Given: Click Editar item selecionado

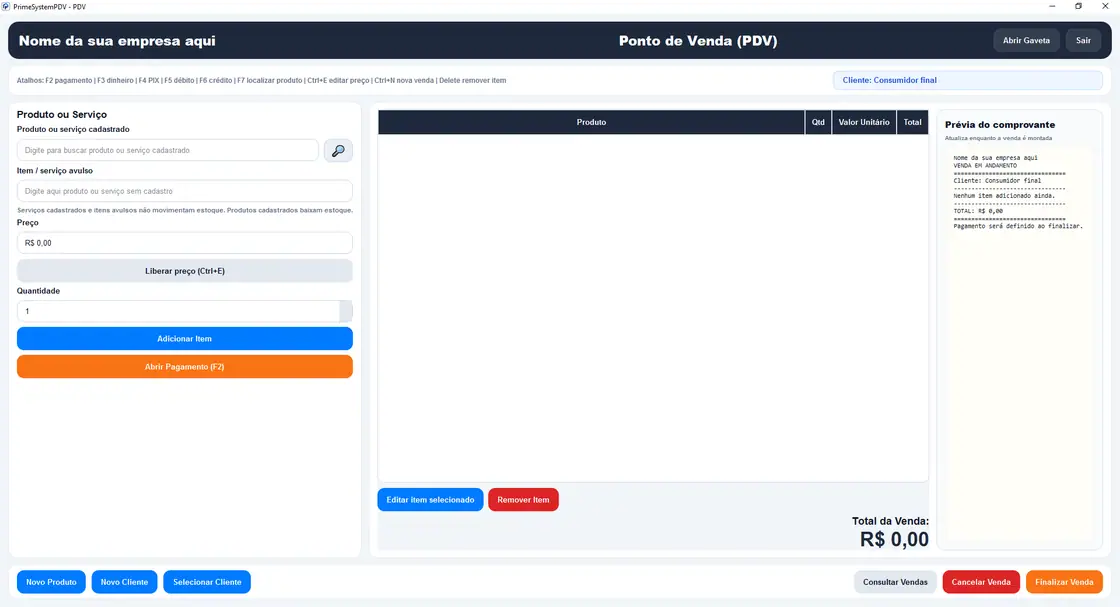Looking at the screenshot, I should (430, 500).
